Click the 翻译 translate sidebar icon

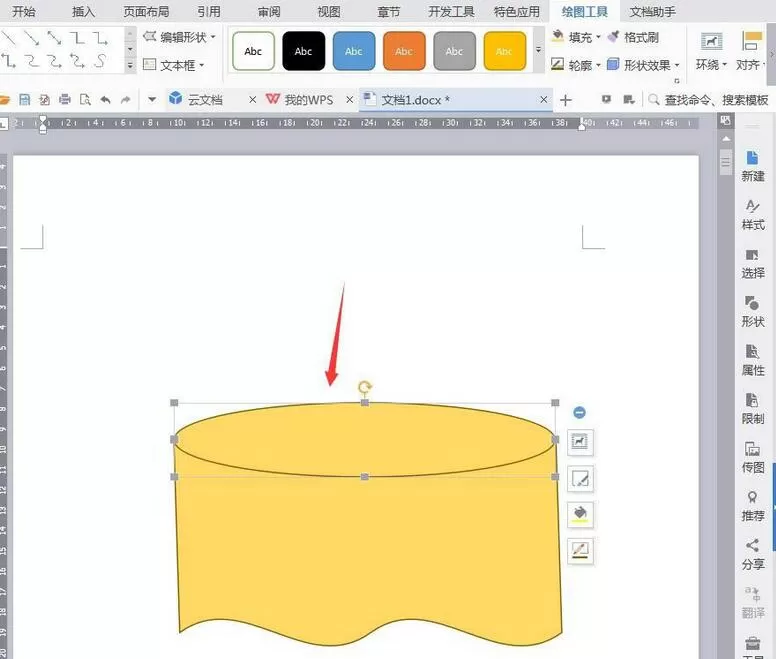click(752, 603)
